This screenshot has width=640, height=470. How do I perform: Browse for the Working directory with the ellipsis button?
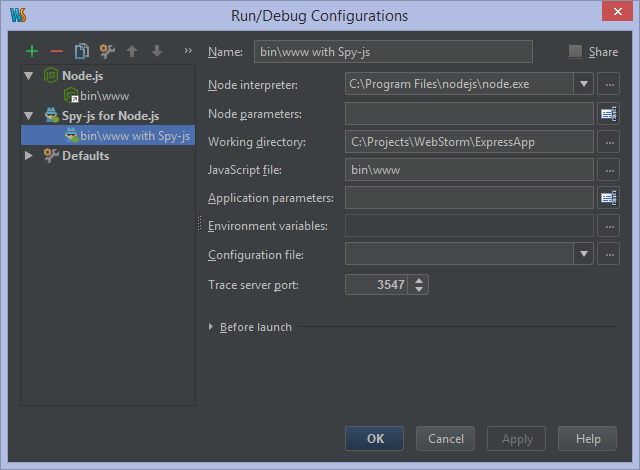[x=609, y=142]
